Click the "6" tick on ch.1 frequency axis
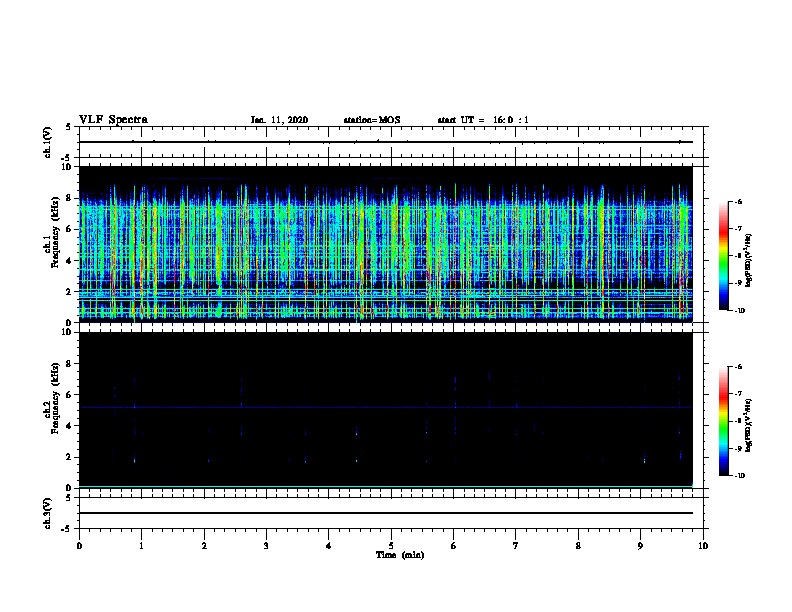Viewport: 792px width, 612px height. click(70, 230)
